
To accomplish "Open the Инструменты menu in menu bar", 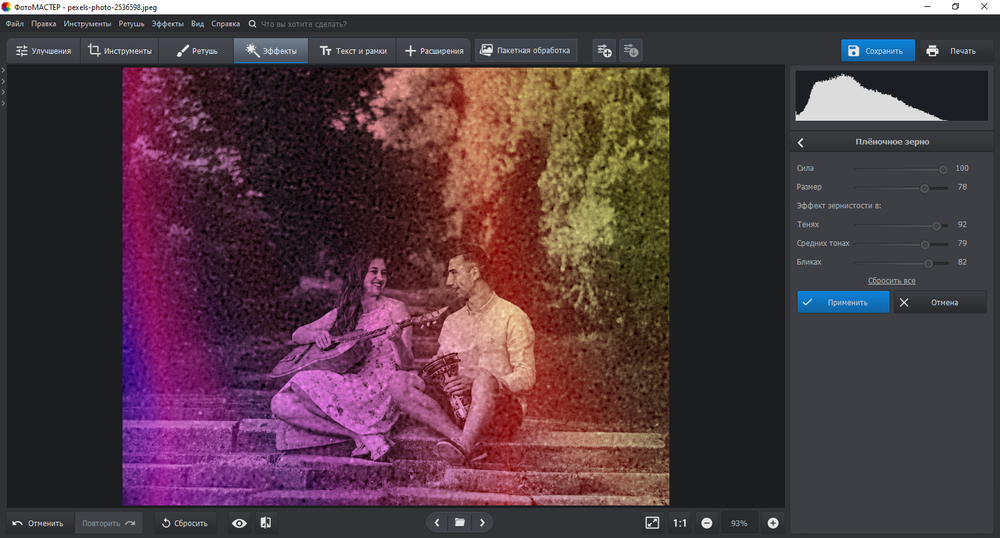I will click(x=87, y=23).
